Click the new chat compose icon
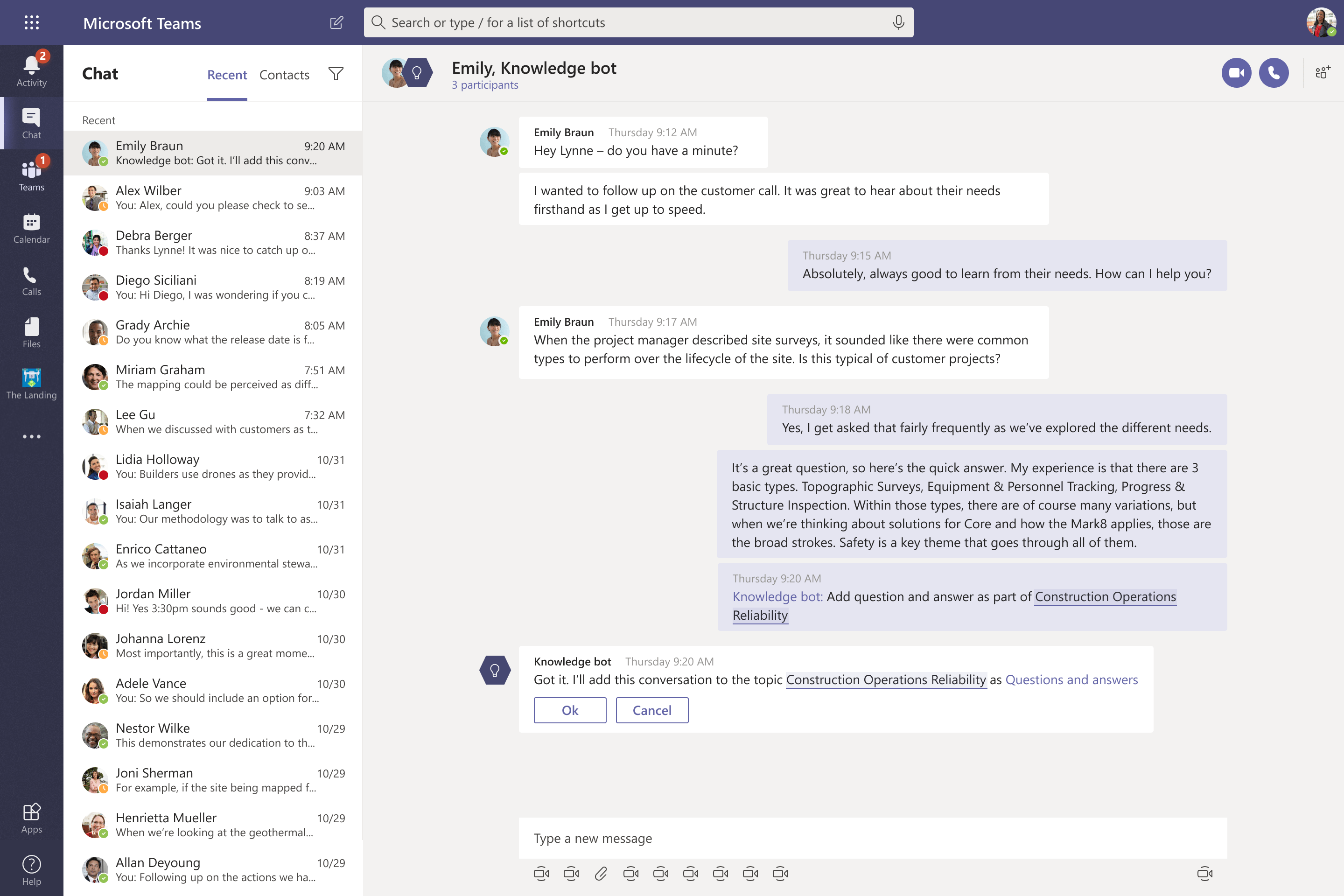 point(336,23)
